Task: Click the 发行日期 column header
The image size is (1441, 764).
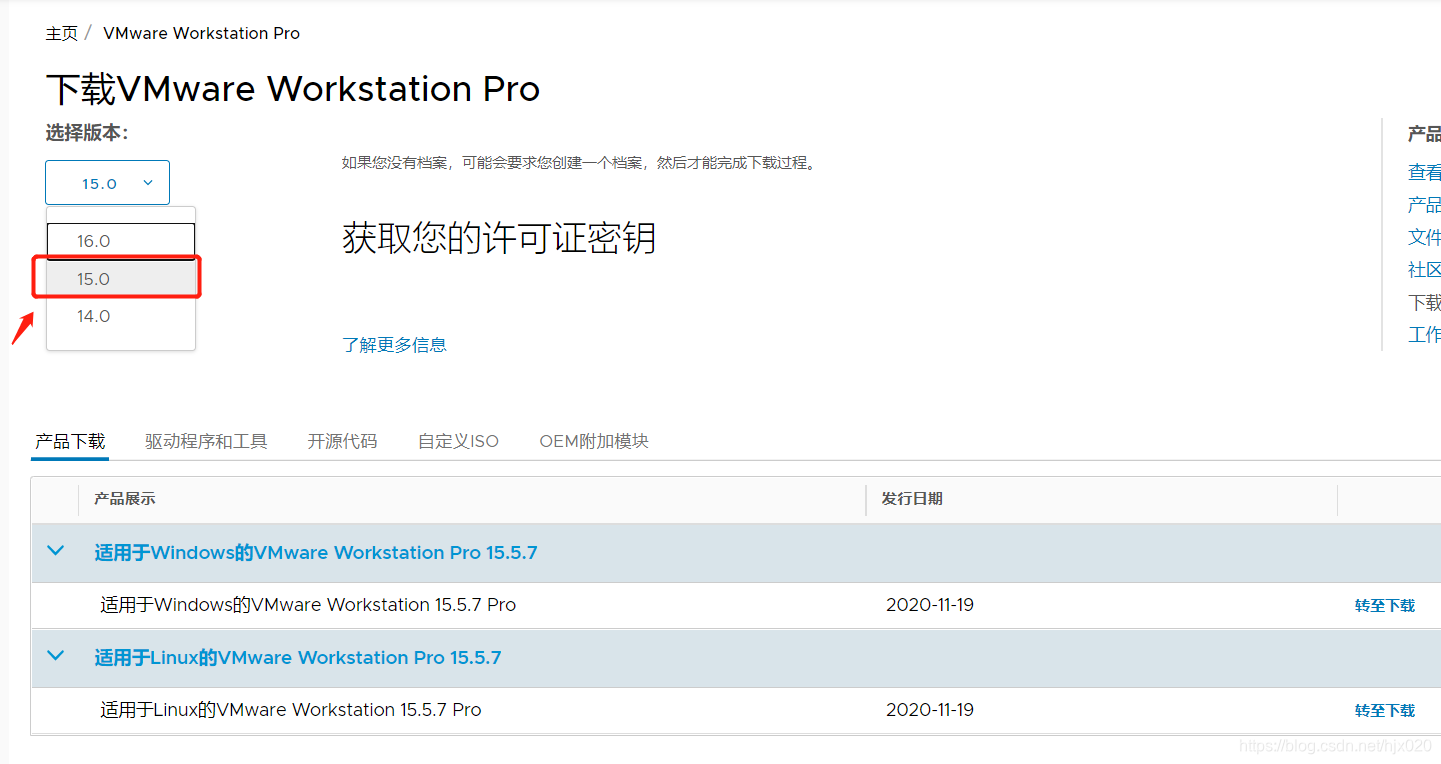Action: click(x=912, y=498)
